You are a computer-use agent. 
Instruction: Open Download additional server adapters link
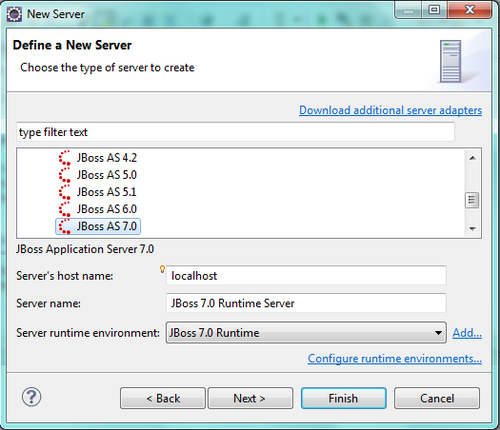390,110
